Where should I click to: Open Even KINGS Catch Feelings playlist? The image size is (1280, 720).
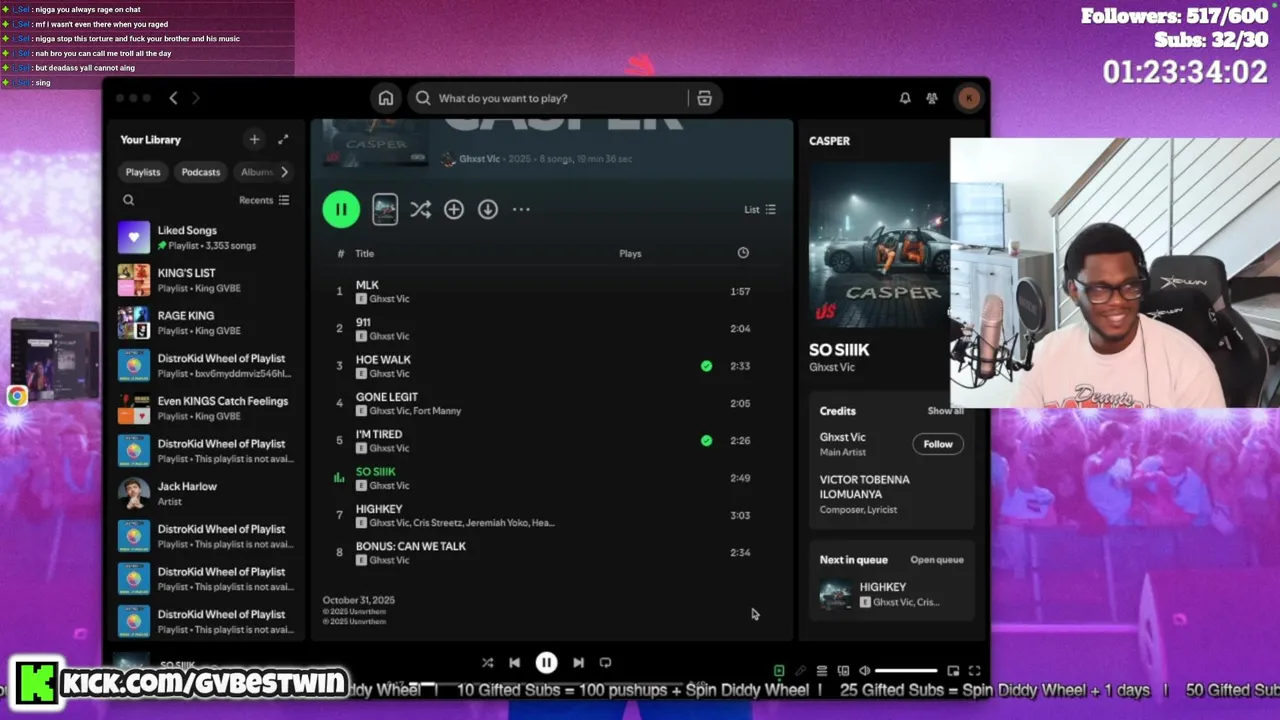click(207, 408)
